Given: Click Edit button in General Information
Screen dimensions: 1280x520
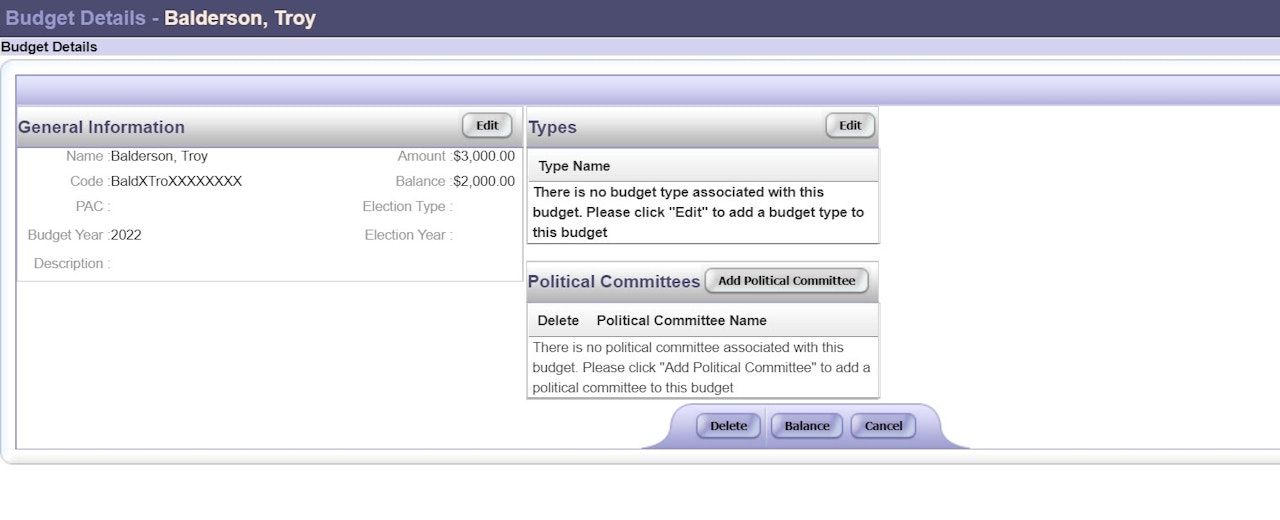Looking at the screenshot, I should point(487,126).
